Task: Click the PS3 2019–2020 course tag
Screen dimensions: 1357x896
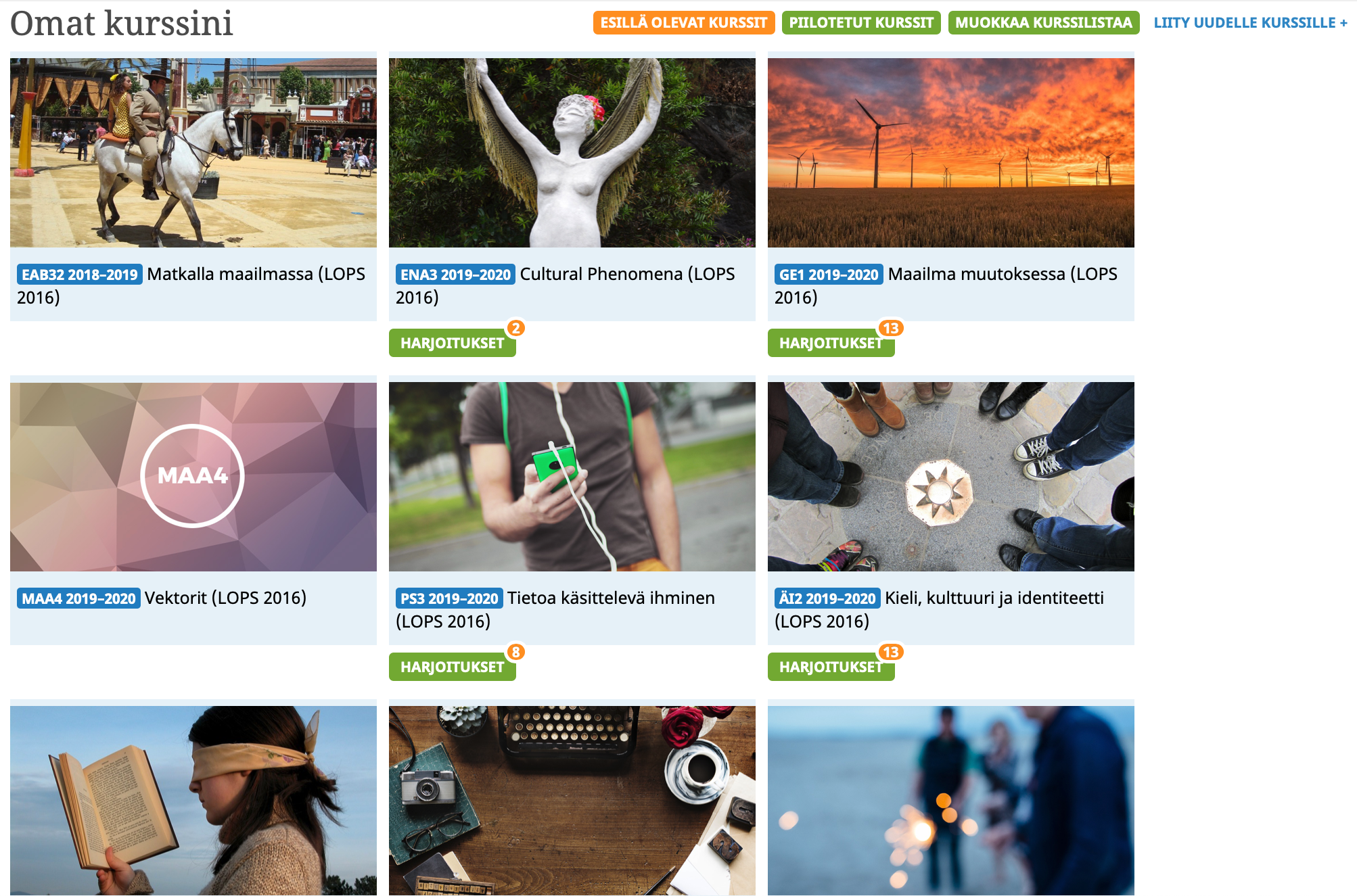Action: [449, 598]
